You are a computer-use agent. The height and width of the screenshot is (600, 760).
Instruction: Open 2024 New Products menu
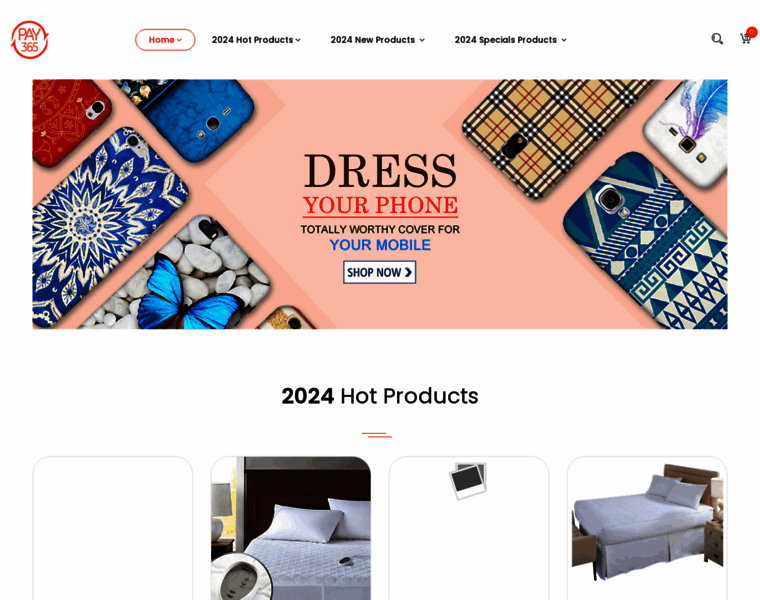[373, 40]
